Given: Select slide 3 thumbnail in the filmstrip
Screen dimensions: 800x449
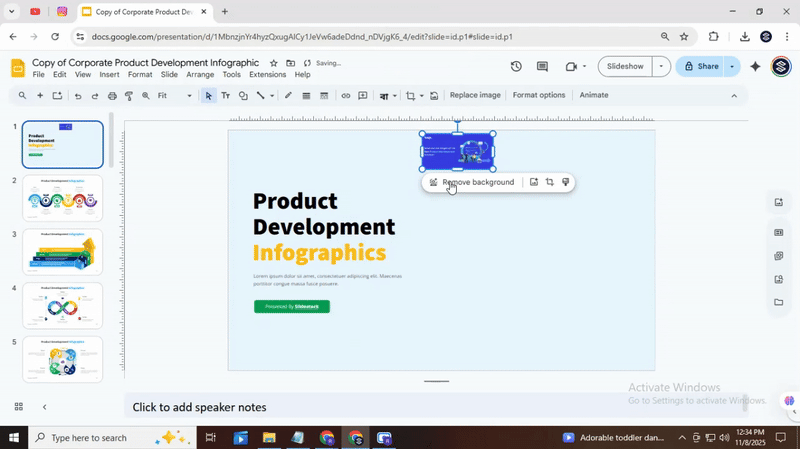Looking at the screenshot, I should tap(62, 252).
